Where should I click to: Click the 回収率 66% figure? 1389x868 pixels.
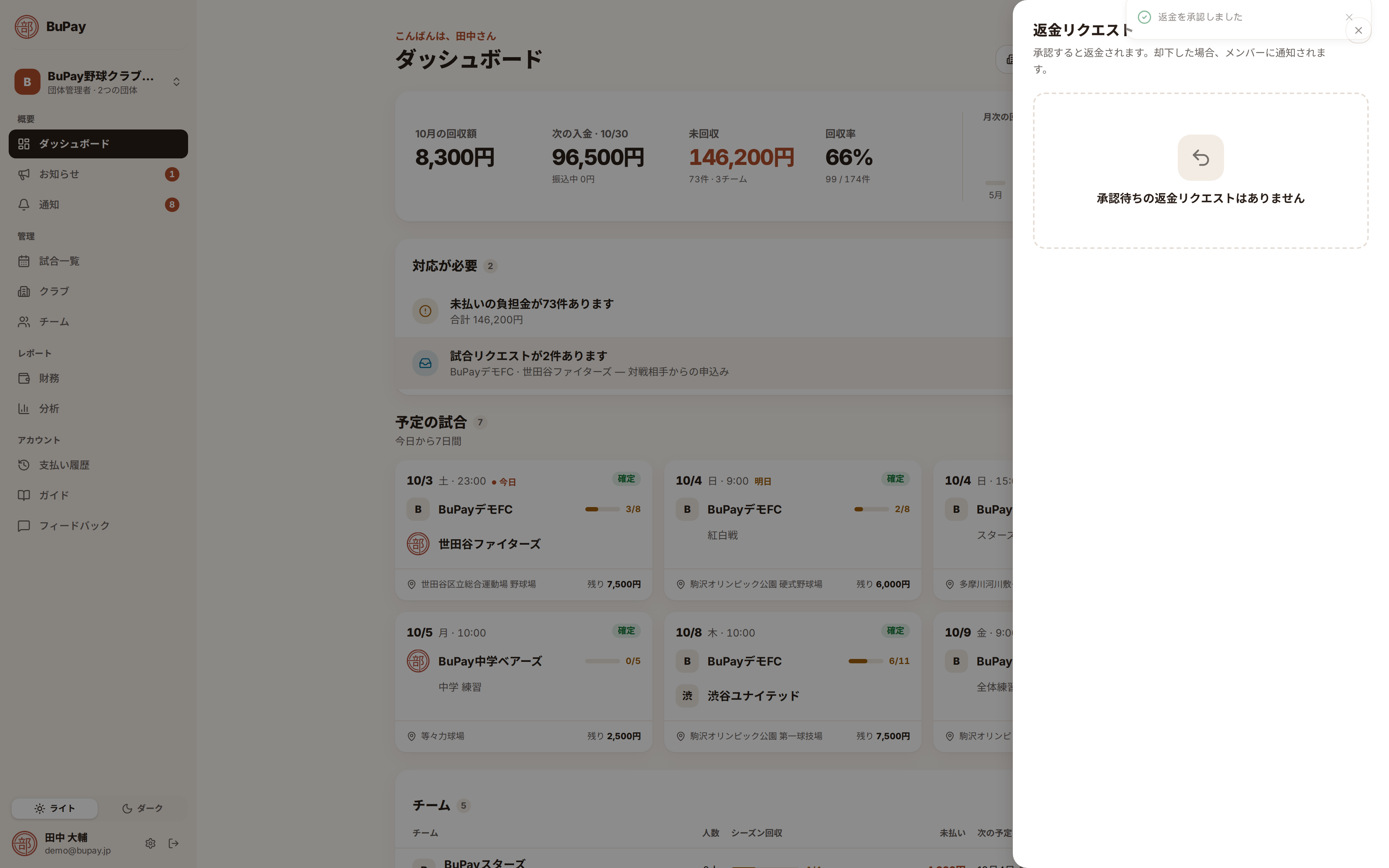(x=849, y=157)
